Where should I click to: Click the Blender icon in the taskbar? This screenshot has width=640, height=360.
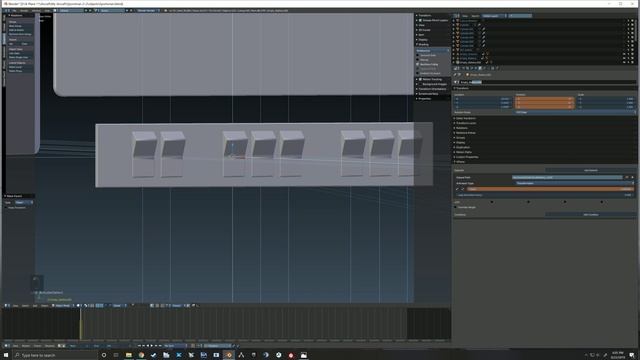229,355
